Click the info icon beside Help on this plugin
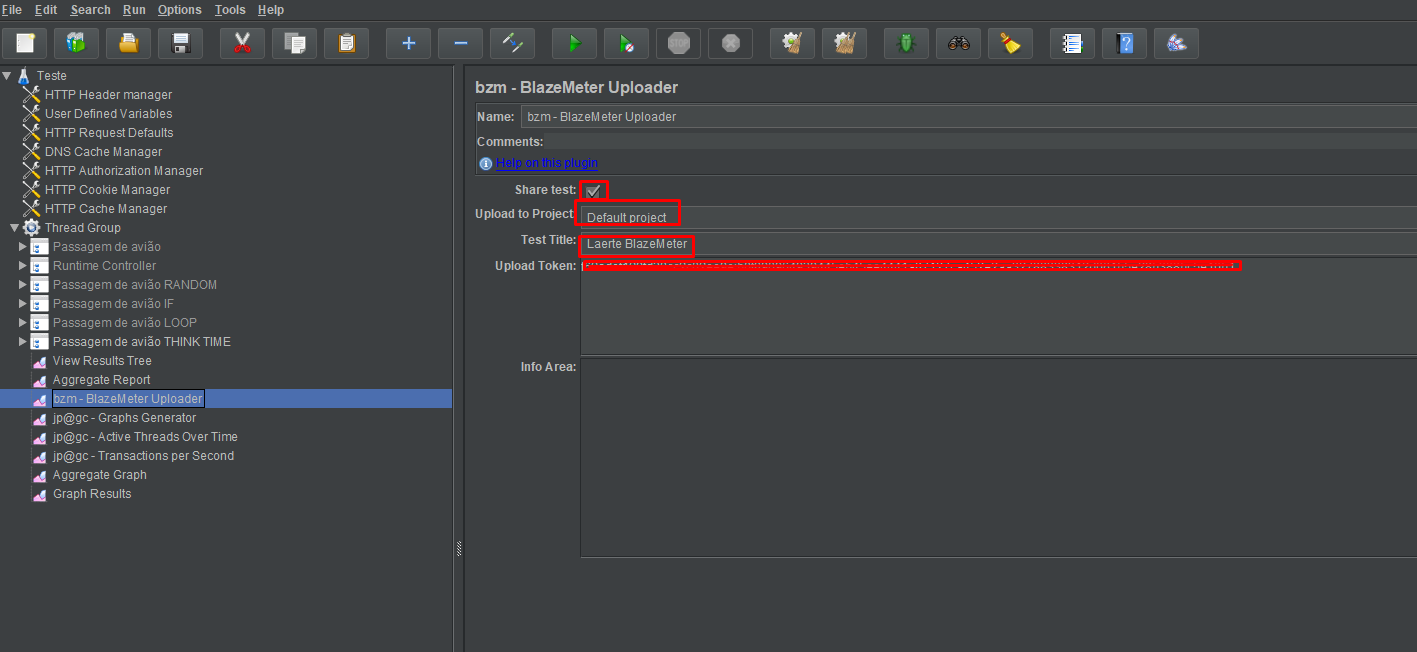1417x652 pixels. (x=485, y=163)
